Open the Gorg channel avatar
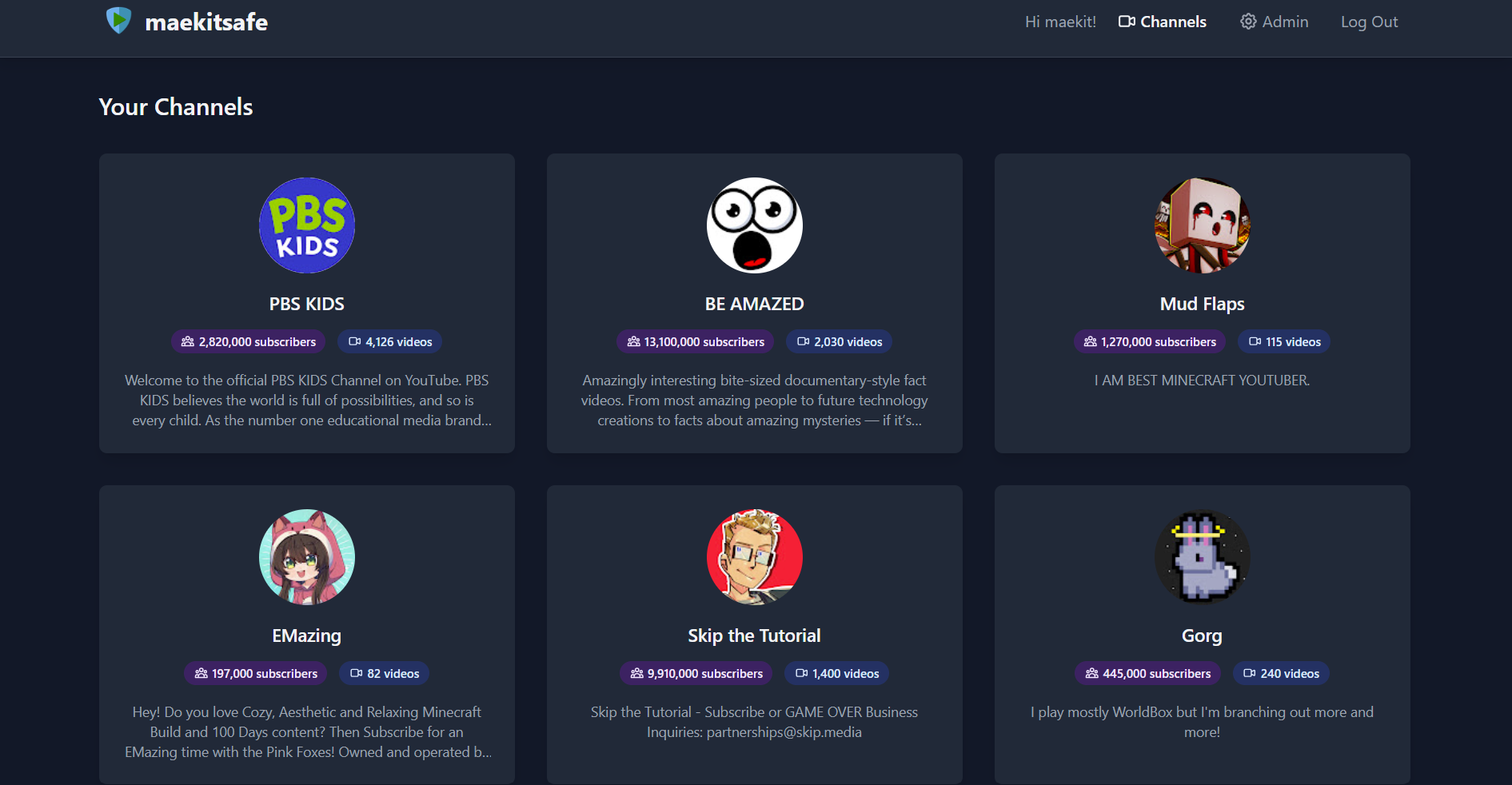1512x785 pixels. tap(1203, 557)
